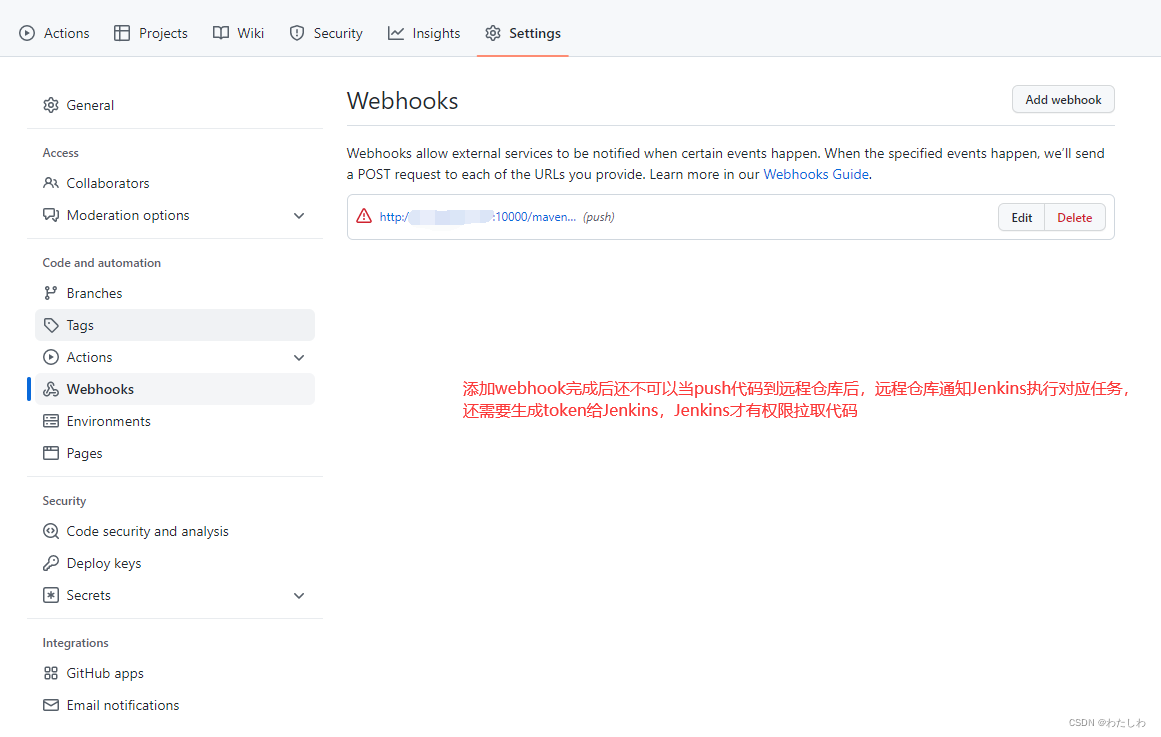Screen dimensions: 1161x737
Task: Open the Webhooks Guide link
Action: click(816, 174)
